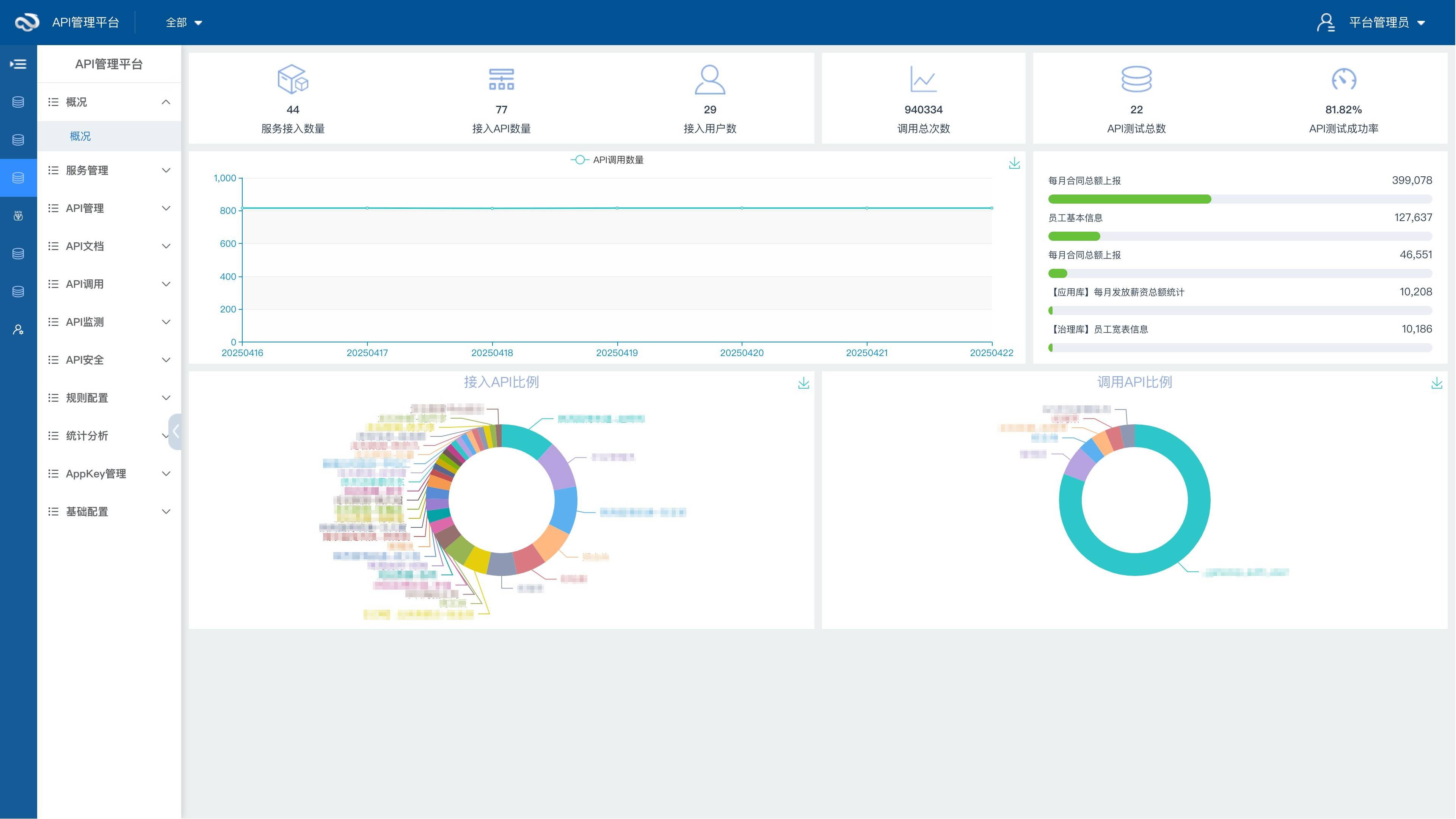Open the 全部 dropdown in header
Screen dimensions: 1456x819
click(x=184, y=23)
